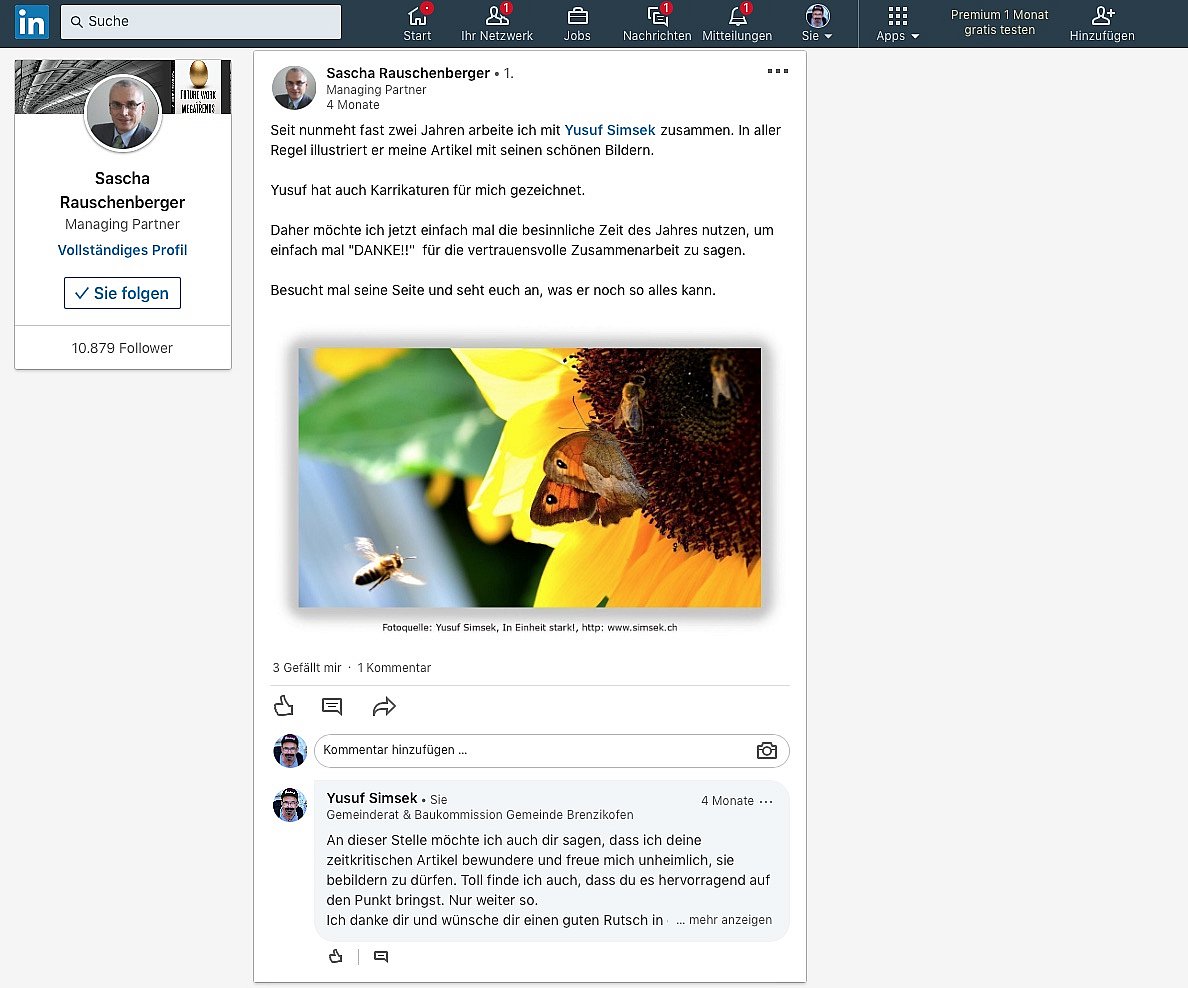The width and height of the screenshot is (1188, 988).
Task: Click the comment icon under the post
Action: 332,707
